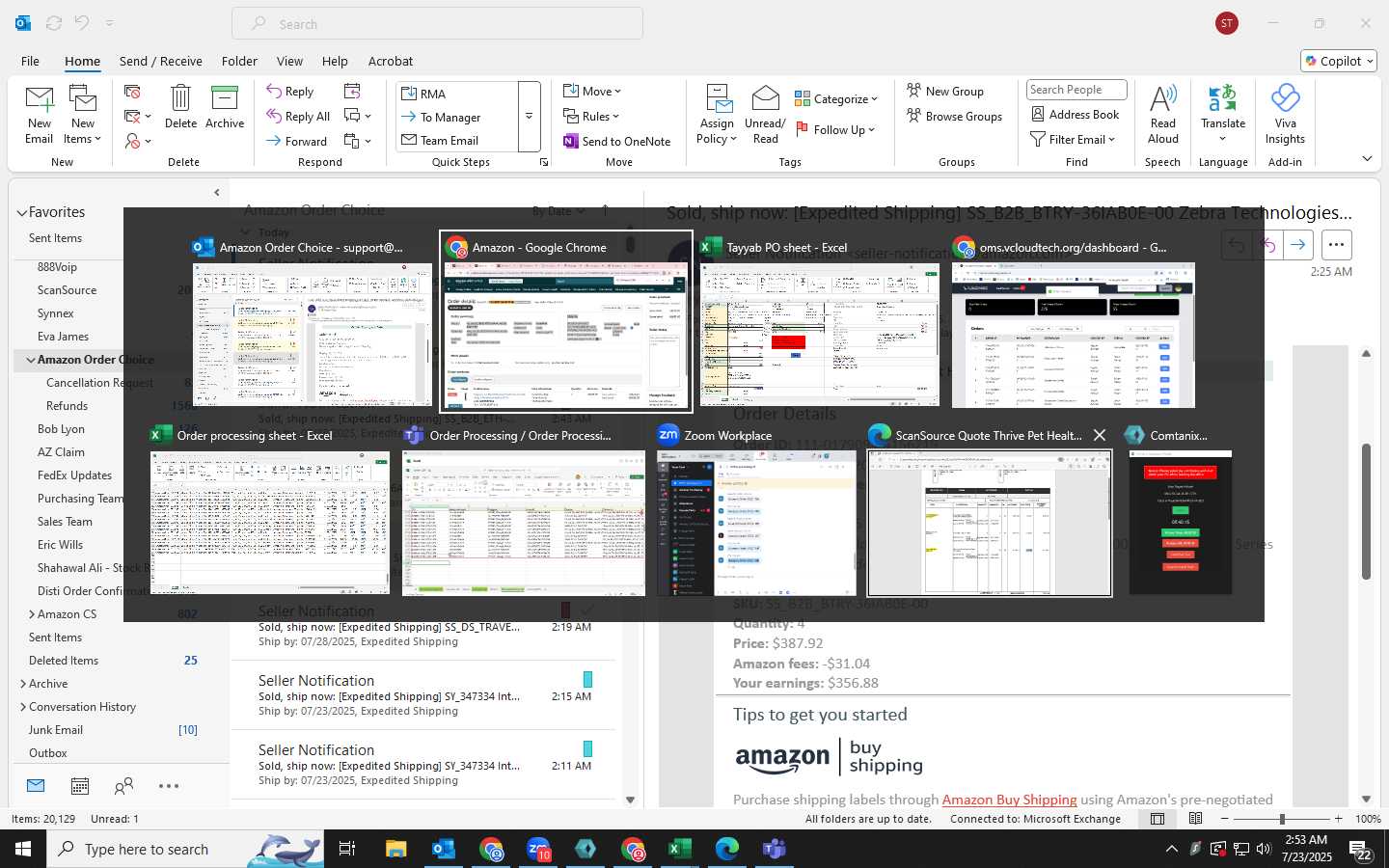Create a New Email
Viewport: 1389px width, 868px height.
point(40,115)
